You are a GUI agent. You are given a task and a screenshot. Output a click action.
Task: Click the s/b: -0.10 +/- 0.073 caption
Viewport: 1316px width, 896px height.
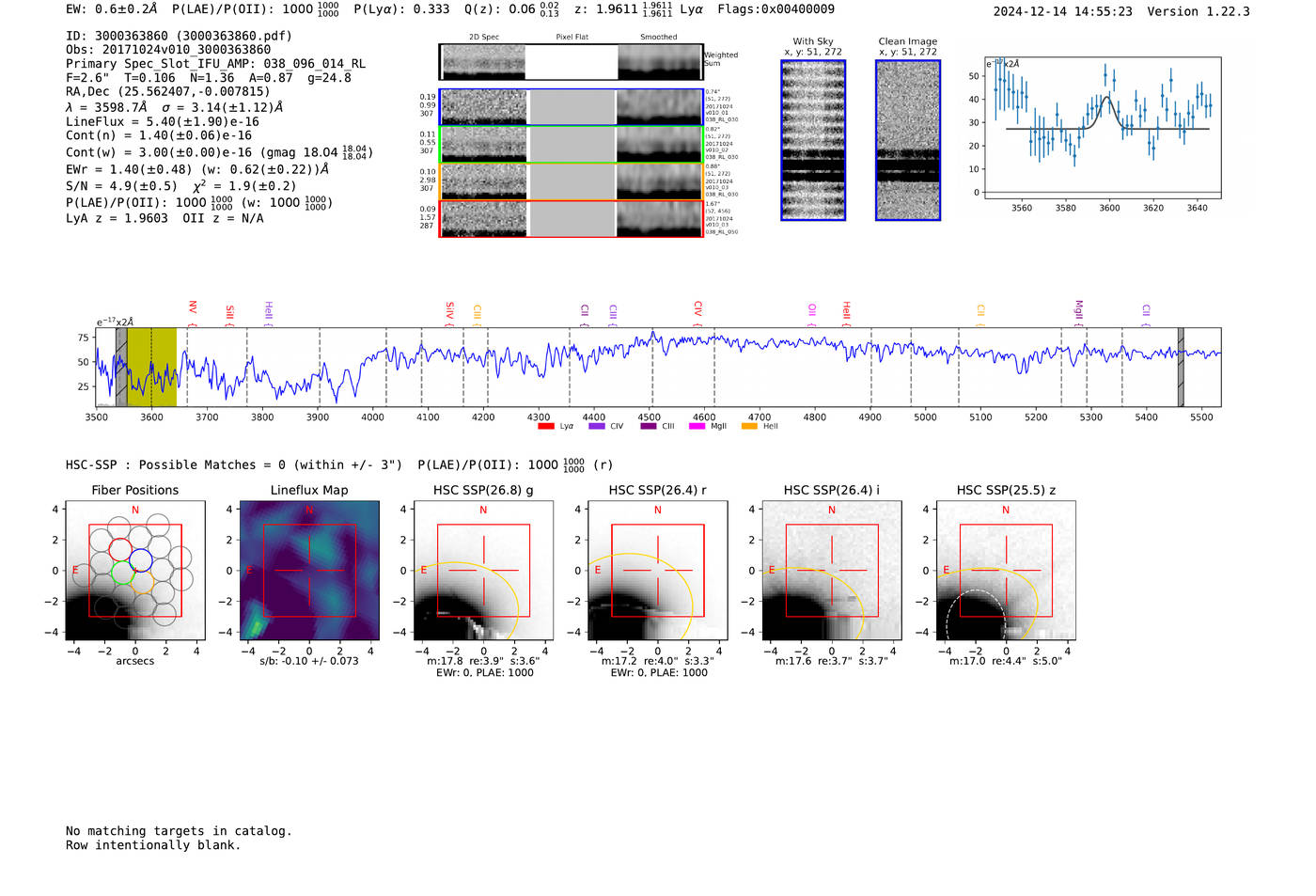point(309,661)
